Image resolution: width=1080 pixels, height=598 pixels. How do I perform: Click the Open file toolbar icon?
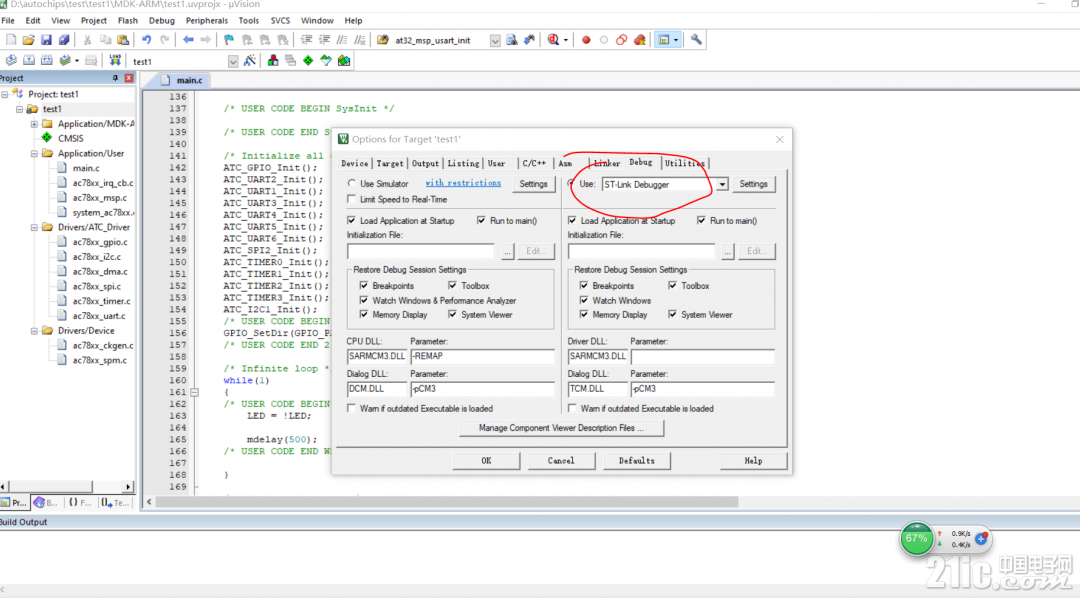click(28, 40)
